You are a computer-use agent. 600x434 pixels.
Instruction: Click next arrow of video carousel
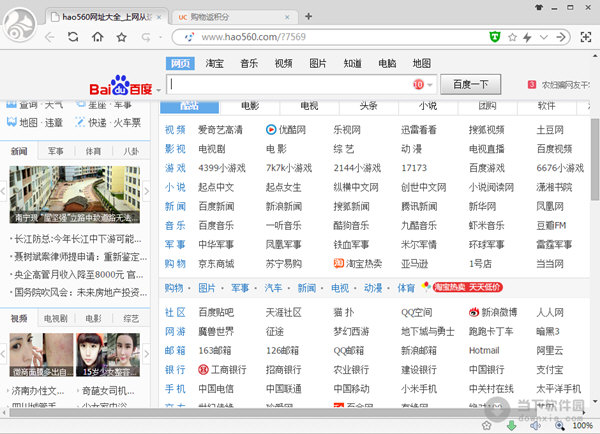pos(146,354)
